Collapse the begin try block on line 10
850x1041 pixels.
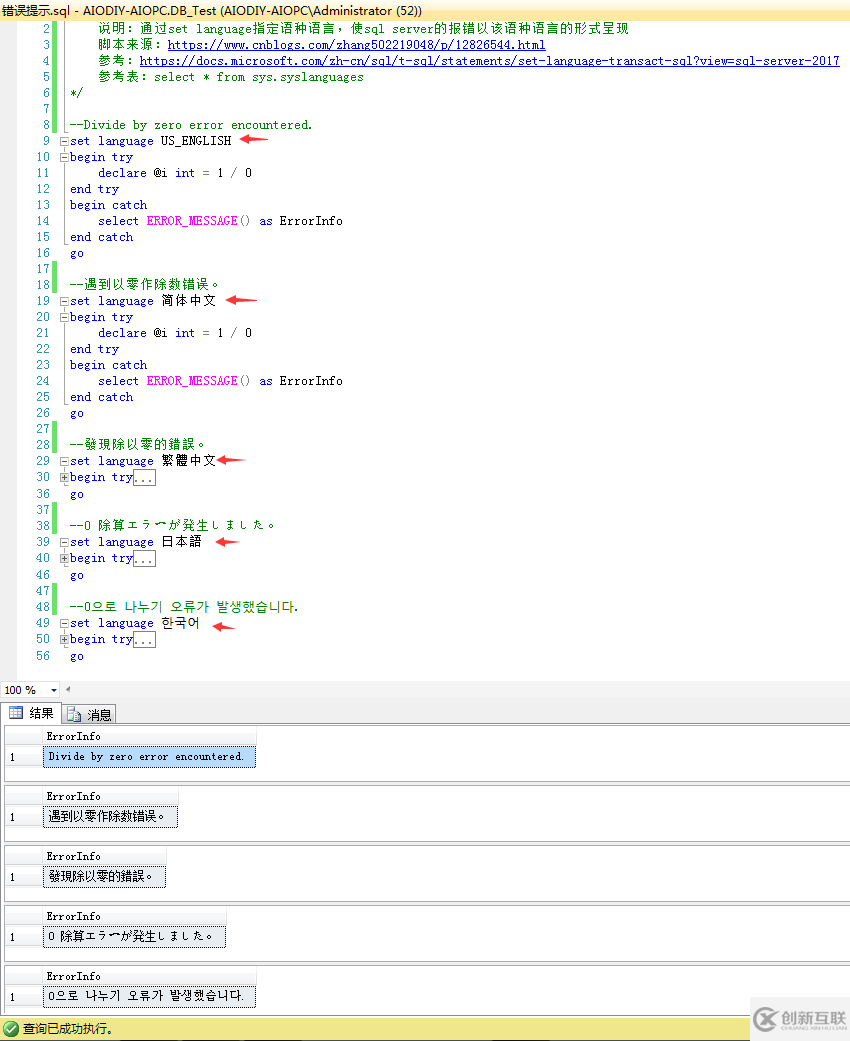tap(62, 156)
